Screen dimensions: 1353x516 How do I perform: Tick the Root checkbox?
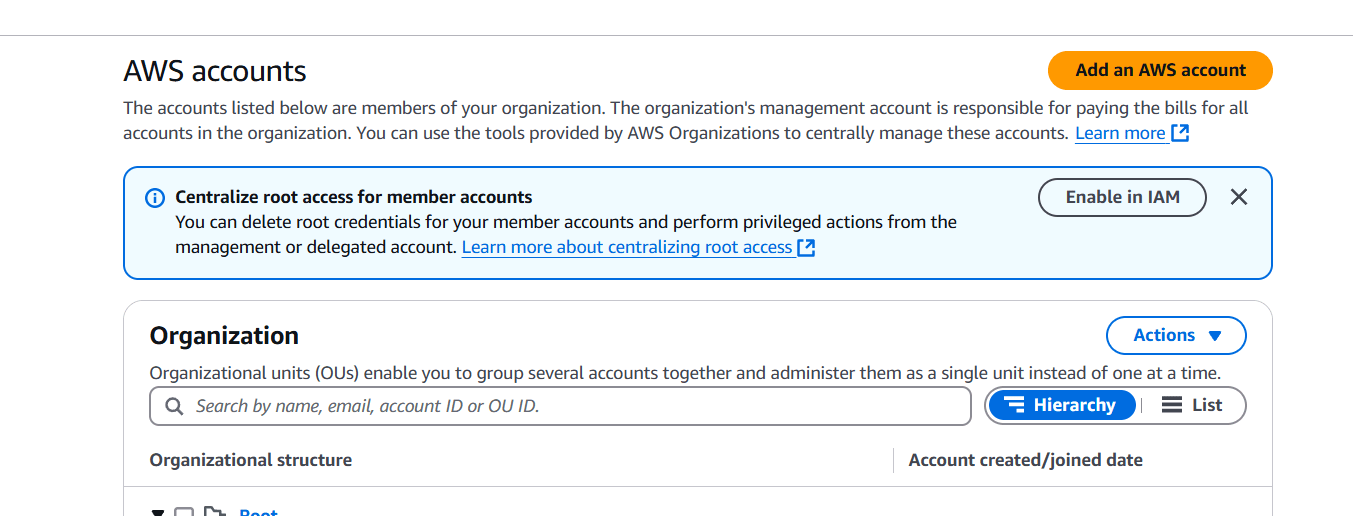pyautogui.click(x=184, y=512)
